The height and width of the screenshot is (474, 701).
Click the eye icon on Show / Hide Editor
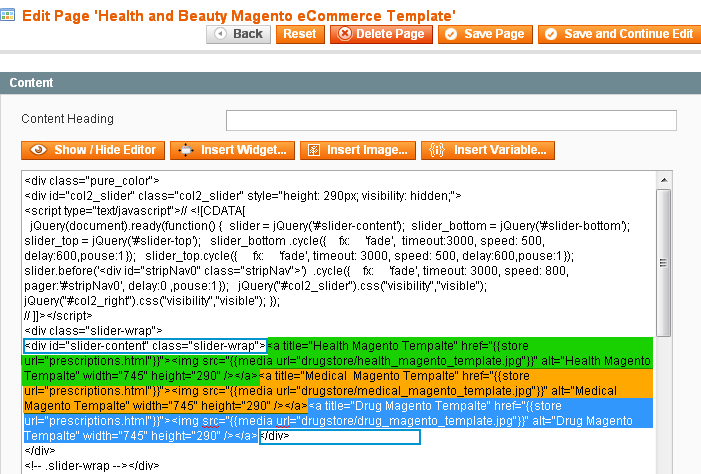point(38,150)
